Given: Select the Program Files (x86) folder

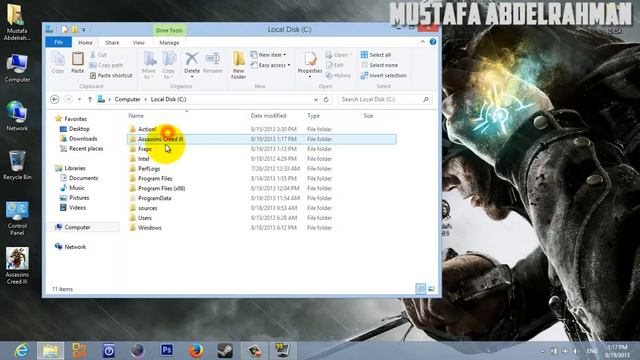Looking at the screenshot, I should point(162,189).
